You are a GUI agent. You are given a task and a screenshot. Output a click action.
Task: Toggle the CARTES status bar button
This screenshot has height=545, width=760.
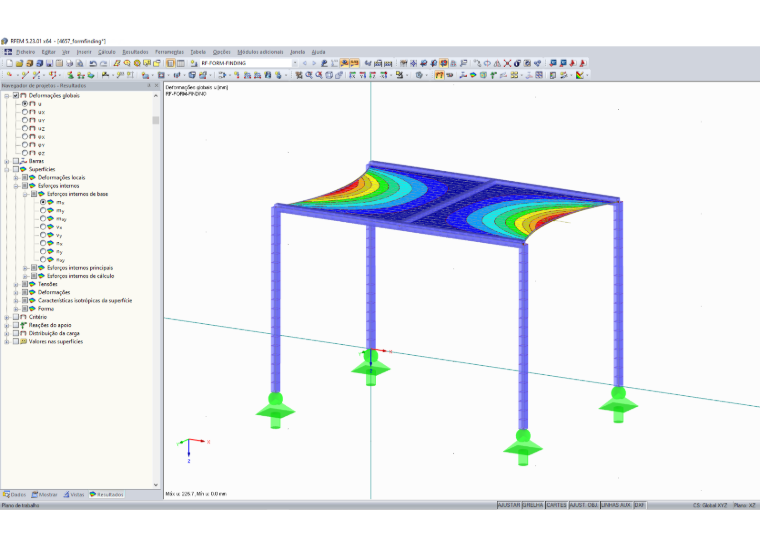(x=556, y=505)
